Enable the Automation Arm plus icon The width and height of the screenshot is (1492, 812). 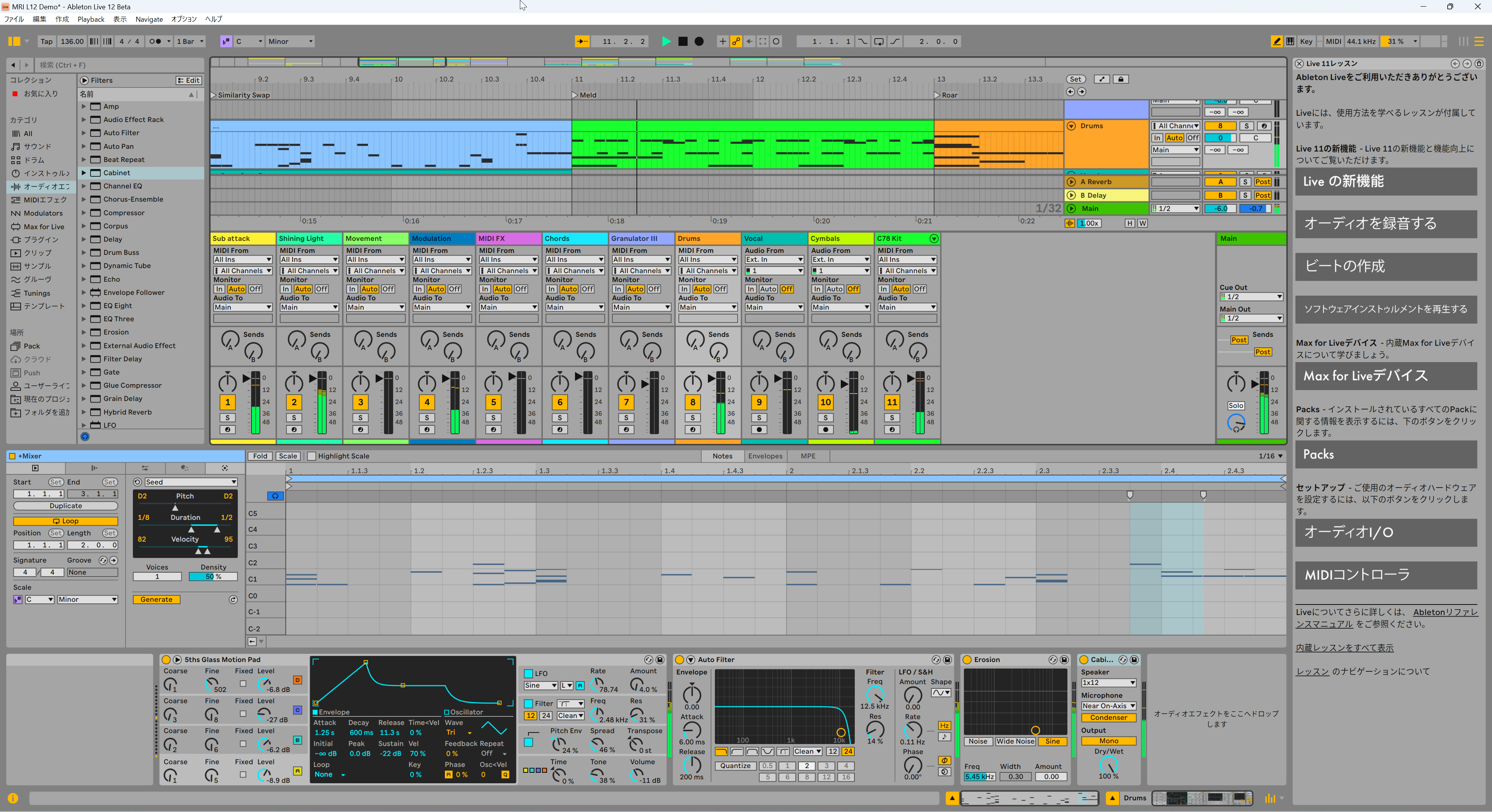[x=722, y=41]
